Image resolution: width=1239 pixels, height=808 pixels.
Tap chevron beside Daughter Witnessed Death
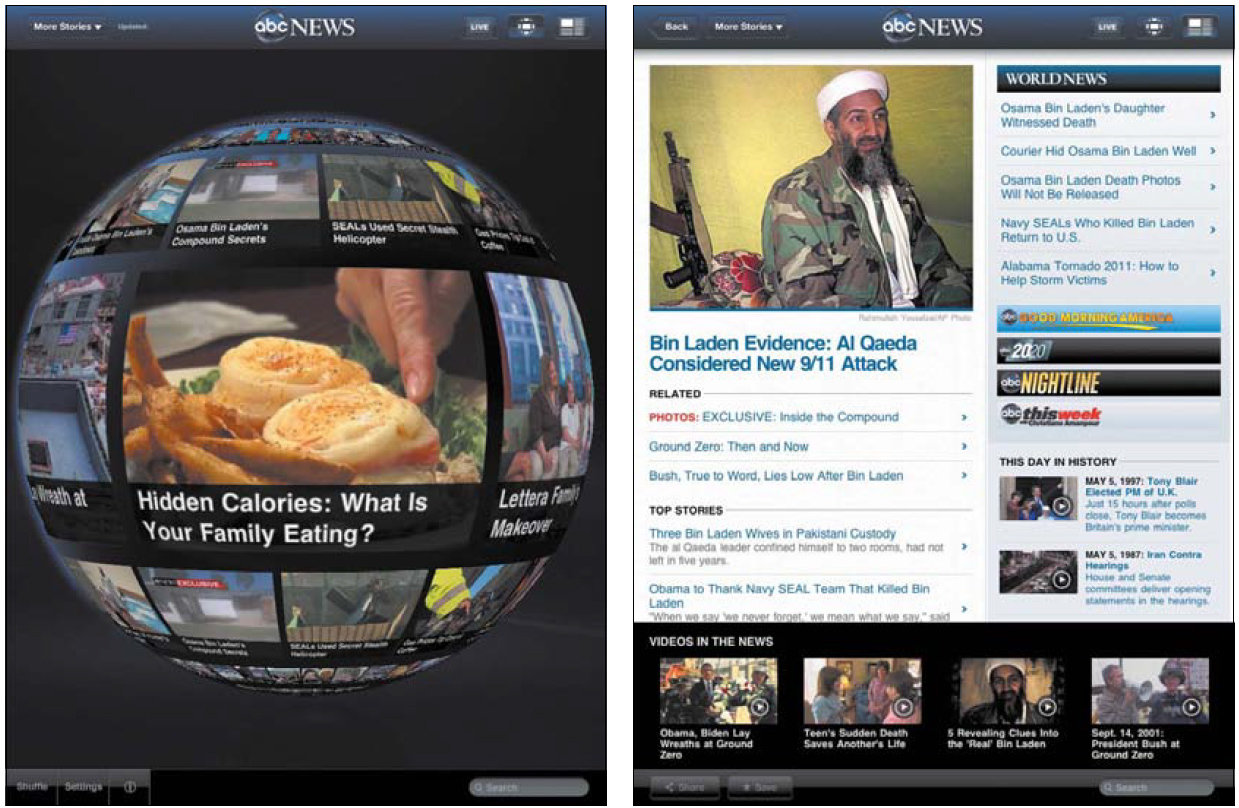click(x=1213, y=115)
